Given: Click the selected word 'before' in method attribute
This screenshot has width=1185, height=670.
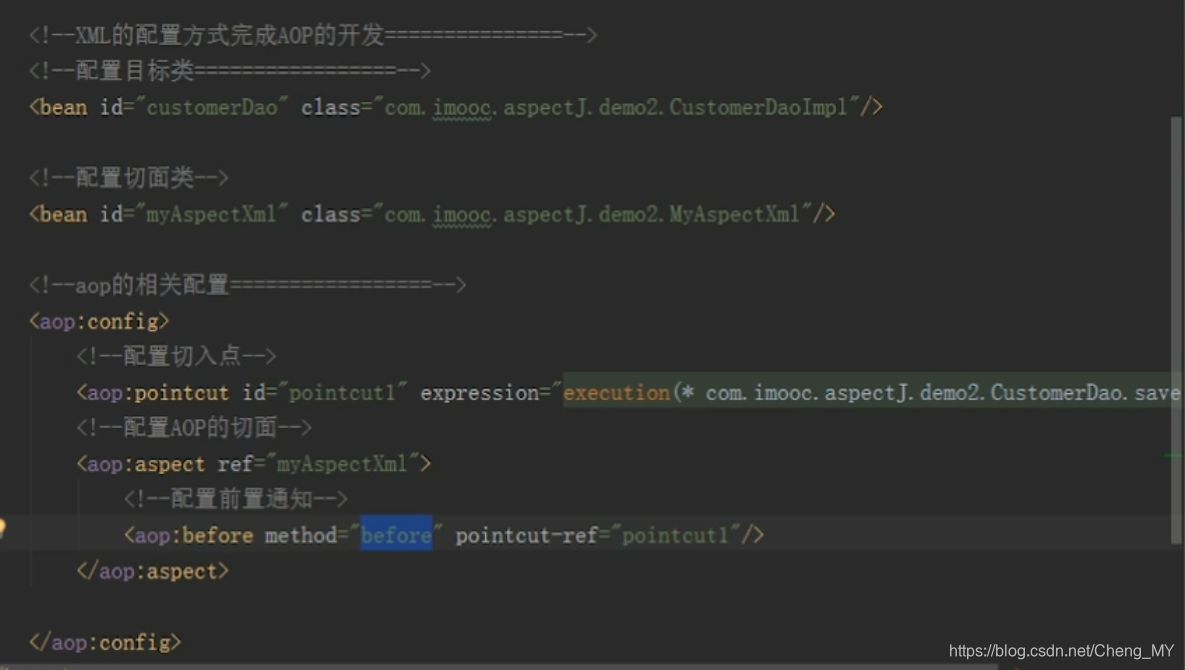Looking at the screenshot, I should [396, 535].
